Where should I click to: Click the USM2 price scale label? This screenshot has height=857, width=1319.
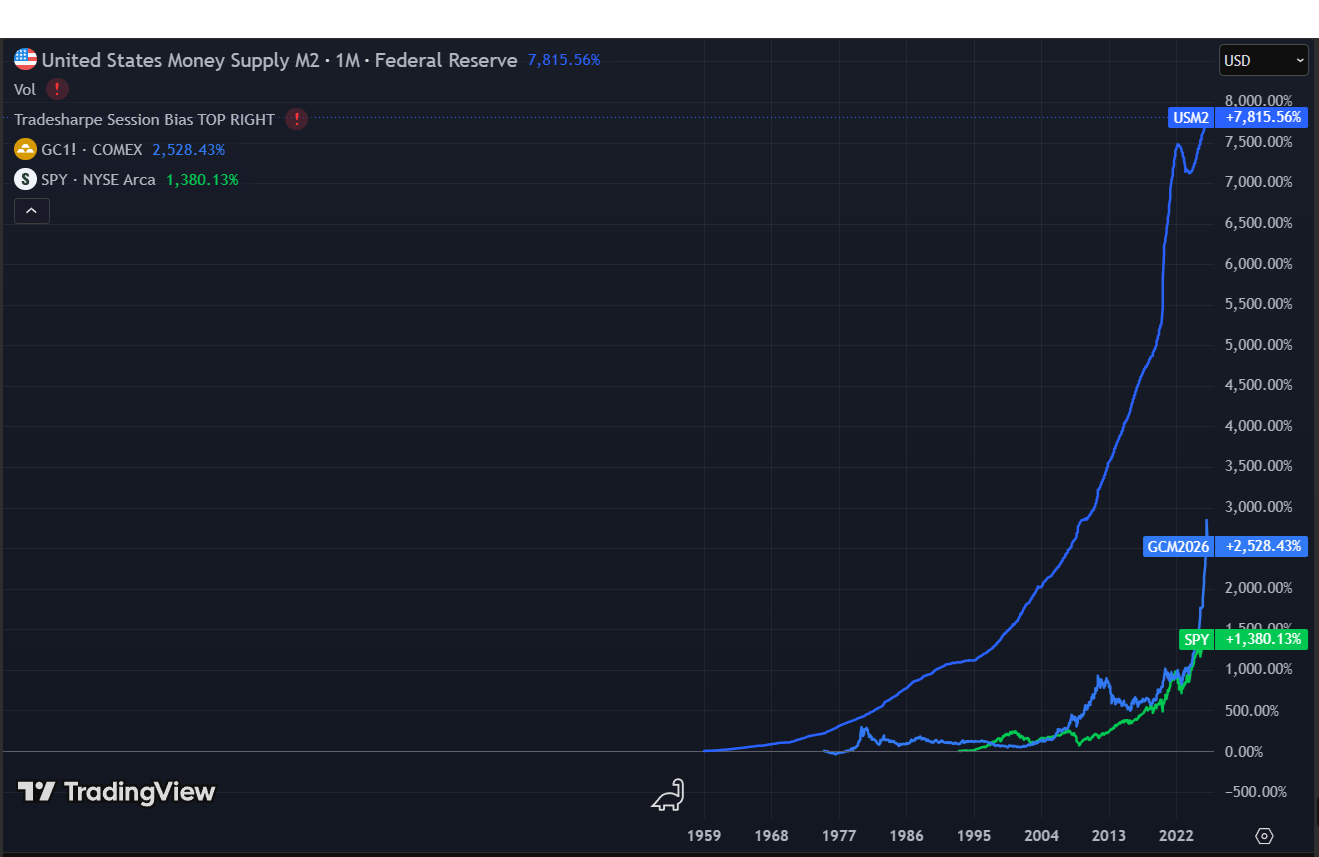tap(1191, 117)
